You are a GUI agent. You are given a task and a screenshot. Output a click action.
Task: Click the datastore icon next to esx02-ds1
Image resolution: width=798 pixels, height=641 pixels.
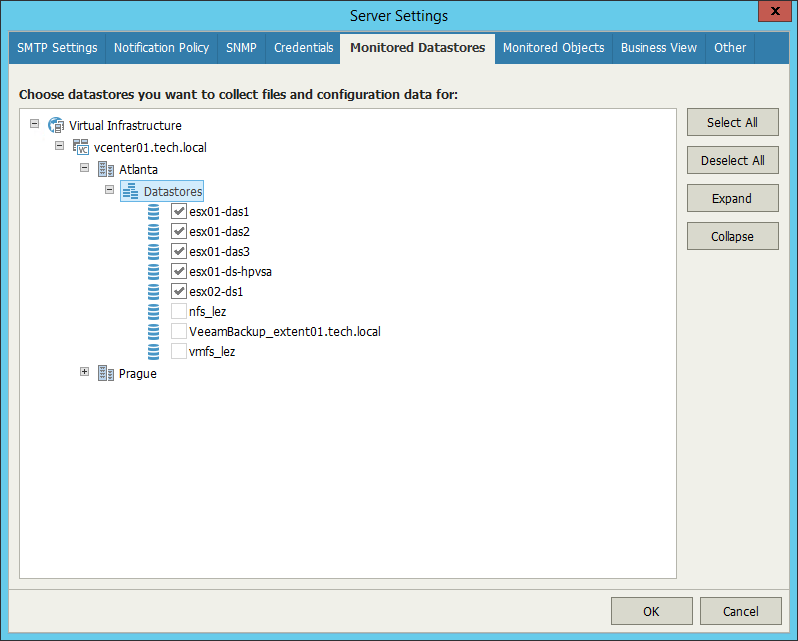(x=153, y=292)
